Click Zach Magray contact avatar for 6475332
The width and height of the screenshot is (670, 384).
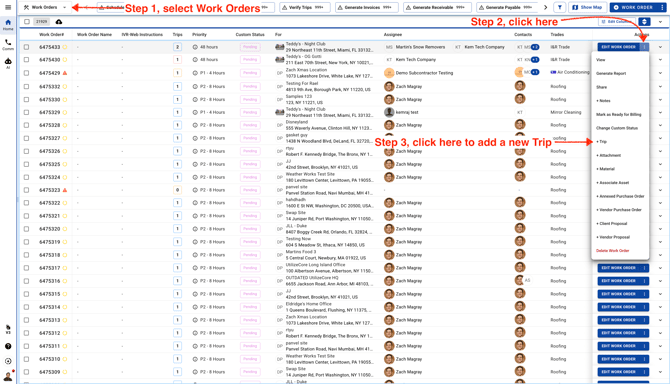pos(520,86)
